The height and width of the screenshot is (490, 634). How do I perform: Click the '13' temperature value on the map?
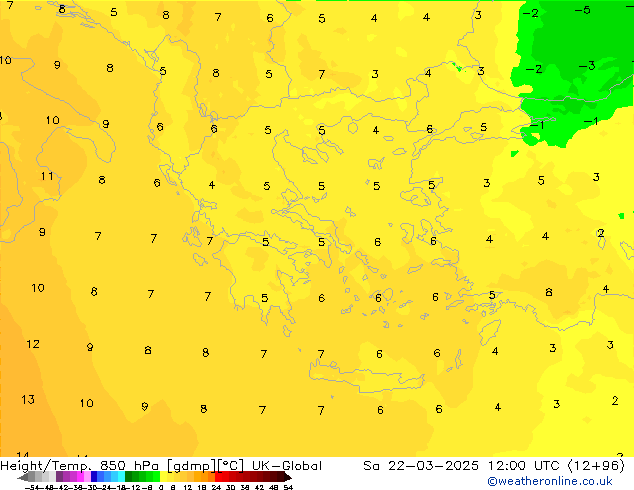click(28, 400)
